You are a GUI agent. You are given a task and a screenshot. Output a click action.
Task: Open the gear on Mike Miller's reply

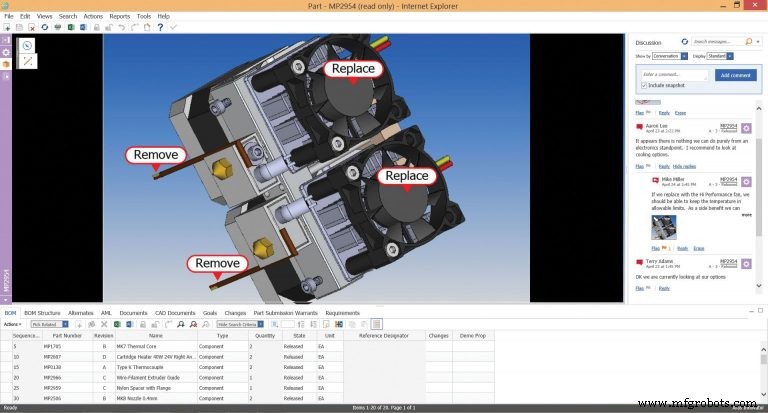click(x=746, y=182)
